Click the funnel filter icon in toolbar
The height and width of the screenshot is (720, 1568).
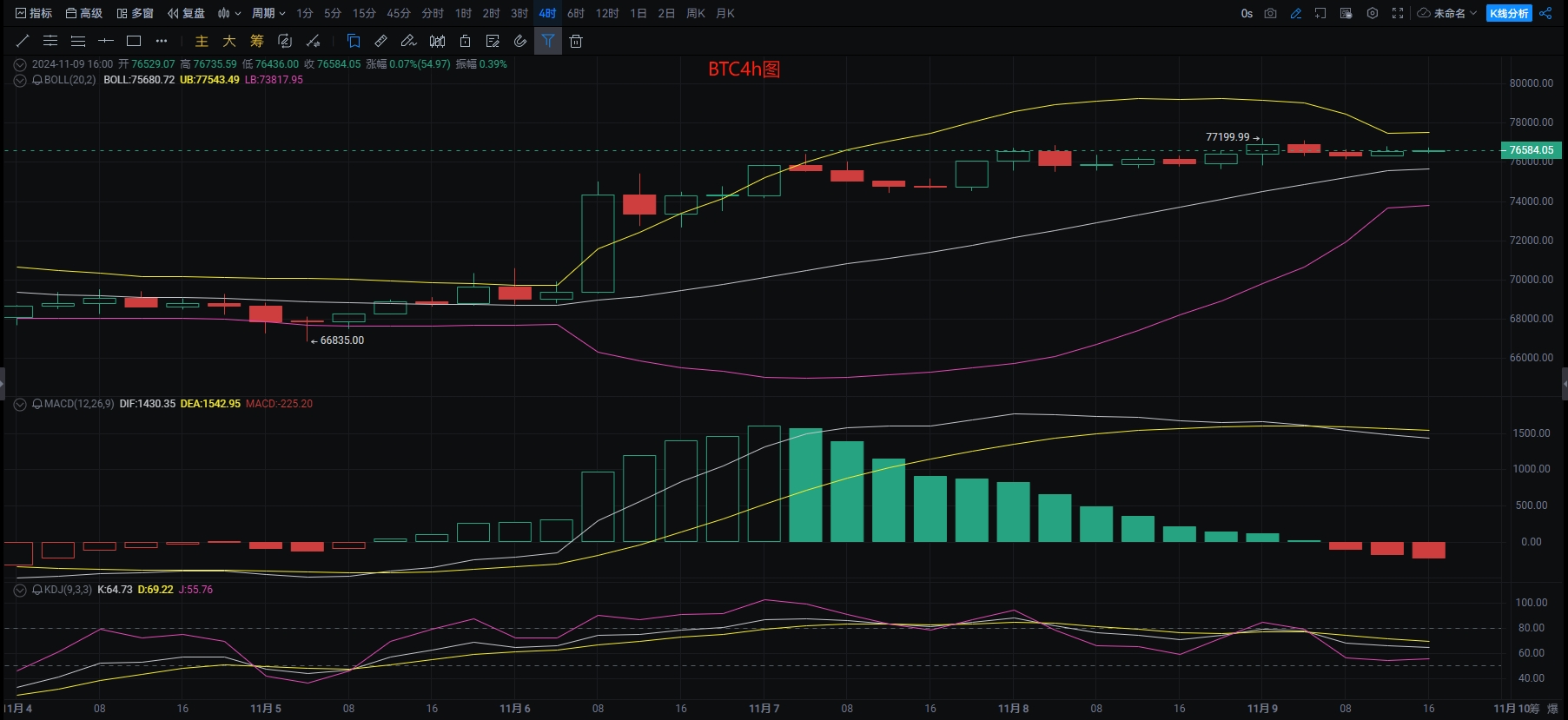[548, 41]
